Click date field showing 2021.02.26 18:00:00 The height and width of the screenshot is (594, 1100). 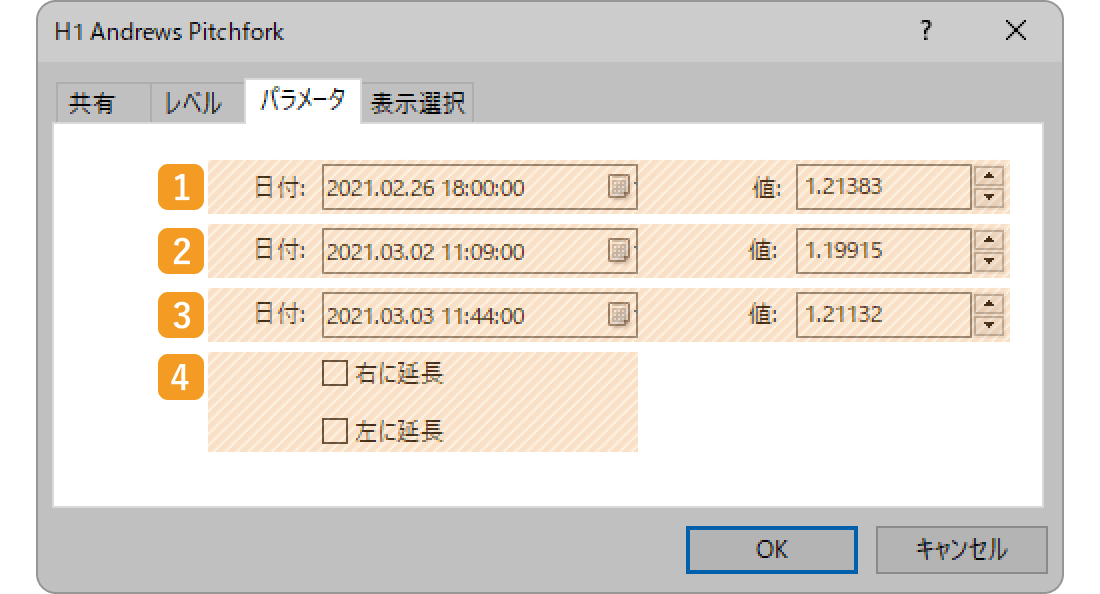click(x=479, y=187)
